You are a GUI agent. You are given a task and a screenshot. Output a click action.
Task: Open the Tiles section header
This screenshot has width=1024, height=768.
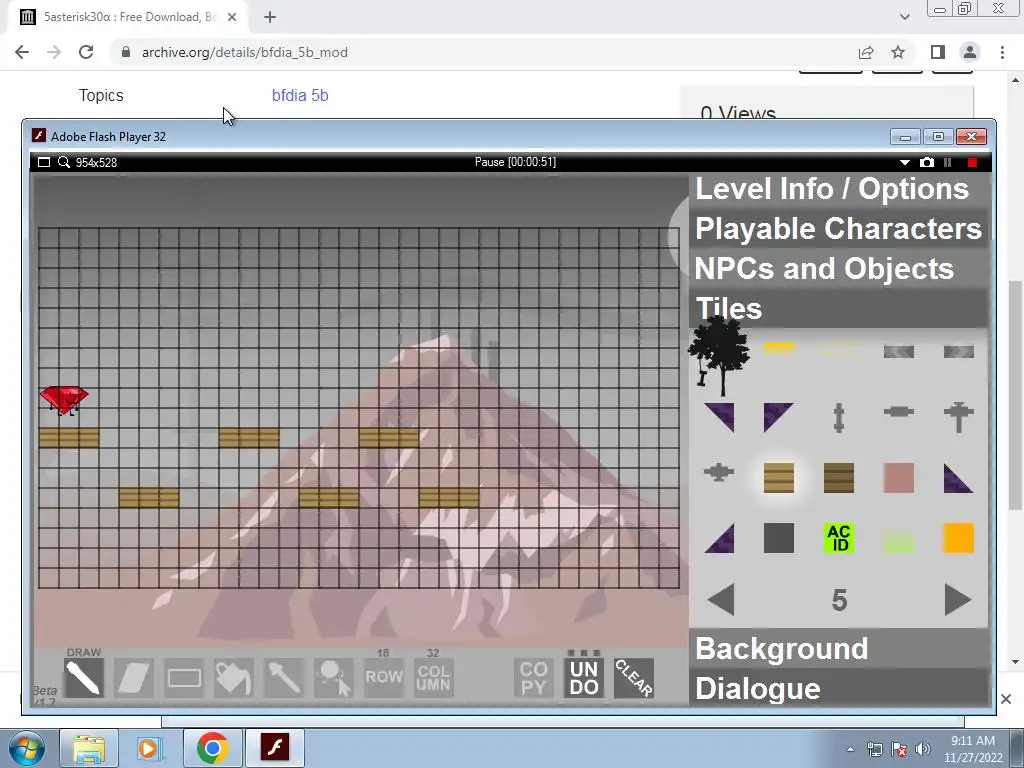tap(839, 309)
